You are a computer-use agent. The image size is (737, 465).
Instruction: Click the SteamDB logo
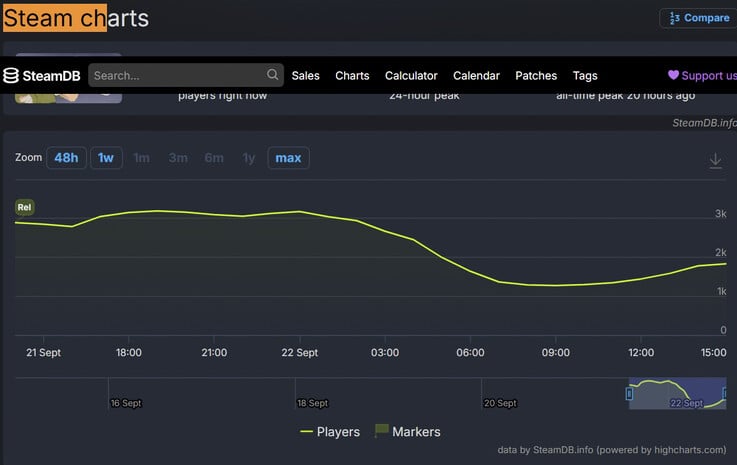coord(41,75)
